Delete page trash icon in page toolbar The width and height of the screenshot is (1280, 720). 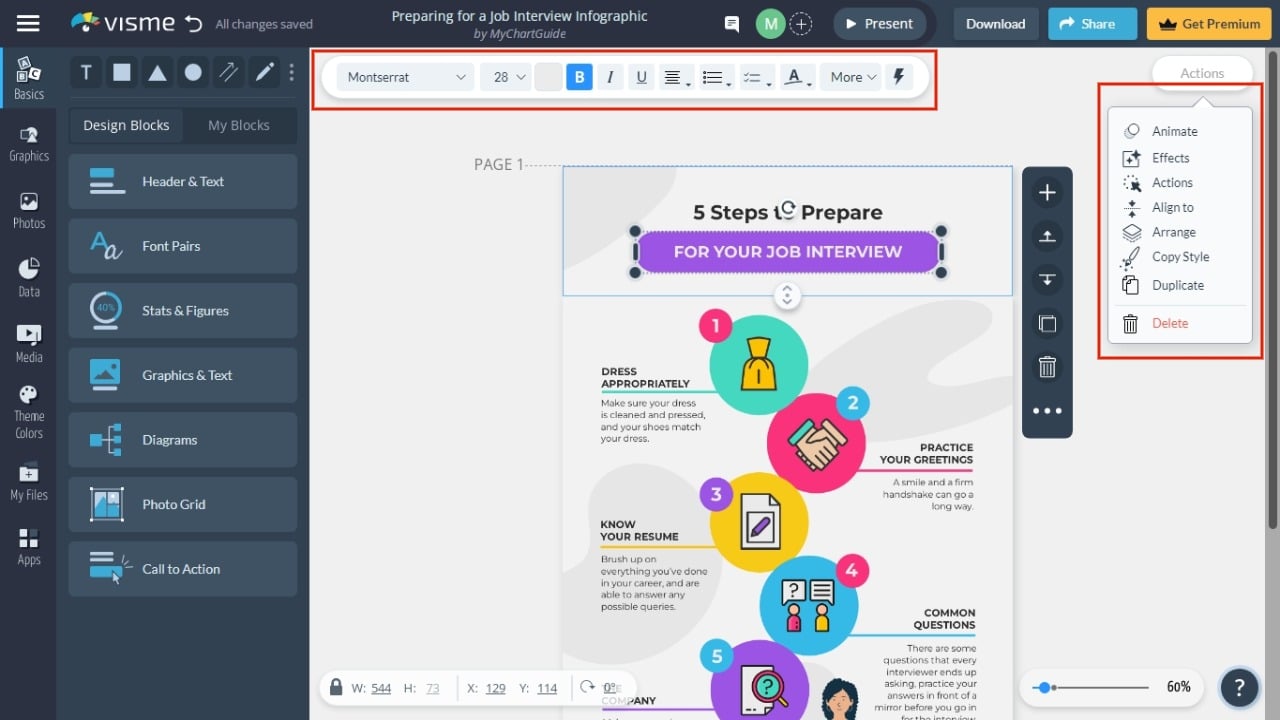(1047, 367)
